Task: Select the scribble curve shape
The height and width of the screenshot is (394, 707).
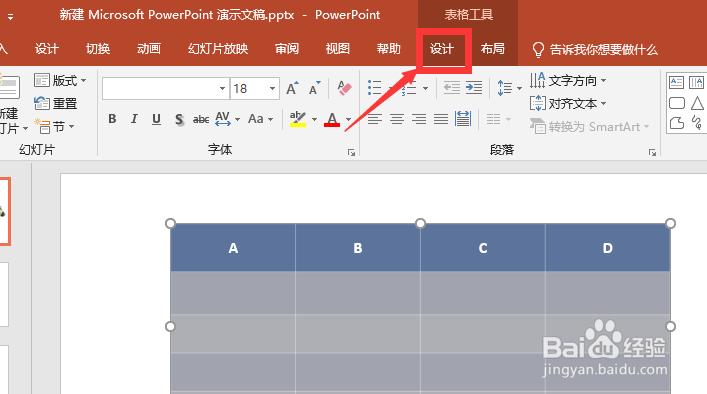Action: click(x=697, y=123)
